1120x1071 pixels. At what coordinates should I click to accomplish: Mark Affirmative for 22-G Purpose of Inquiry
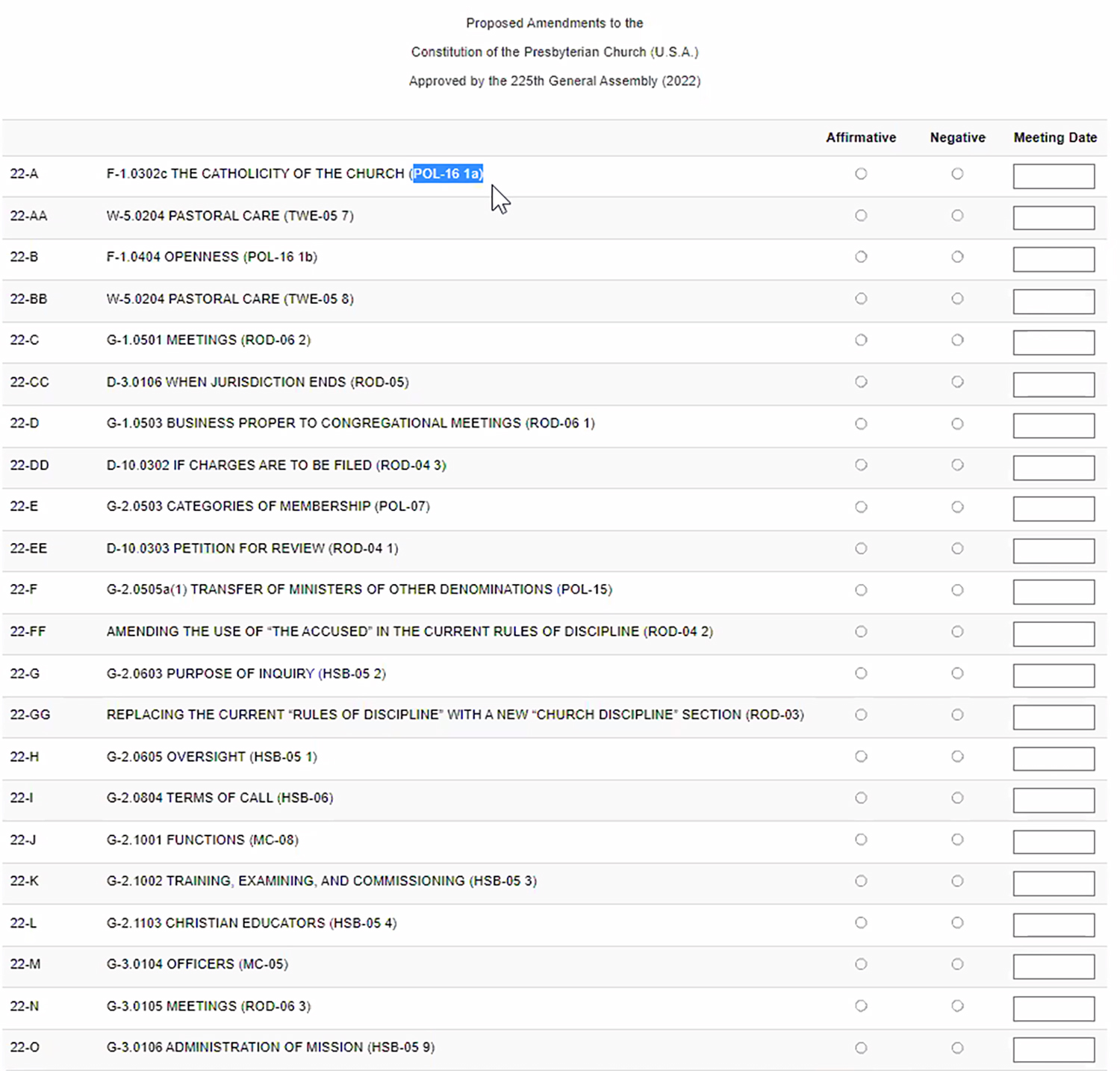coord(861,674)
